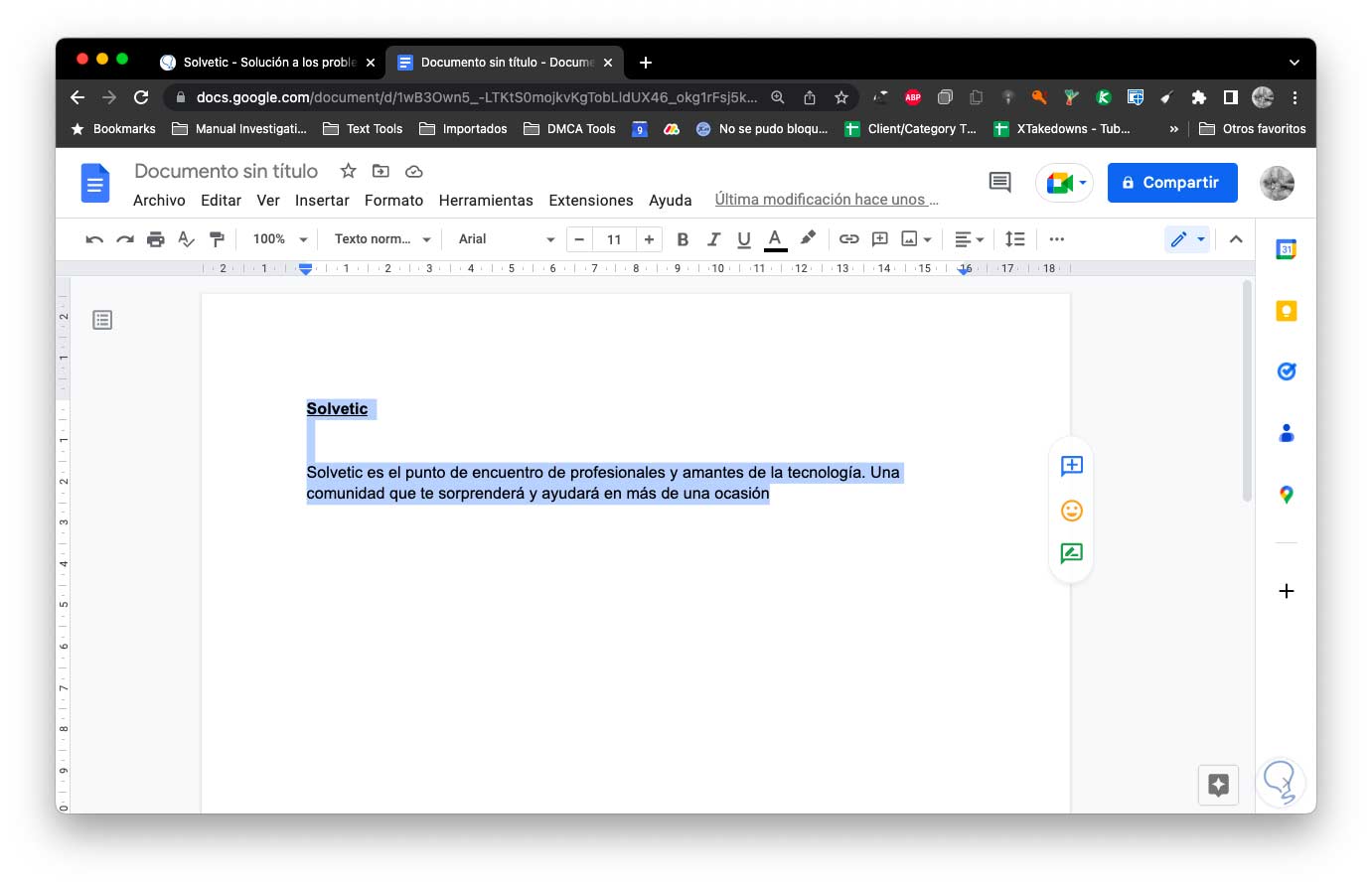This screenshot has width=1372, height=887.
Task: Print the document with the printer icon
Action: (x=156, y=239)
